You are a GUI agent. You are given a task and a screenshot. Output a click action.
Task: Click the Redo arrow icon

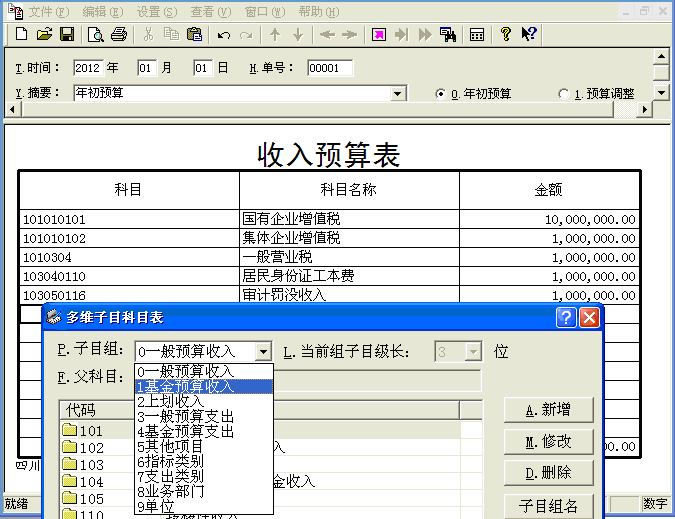point(246,35)
